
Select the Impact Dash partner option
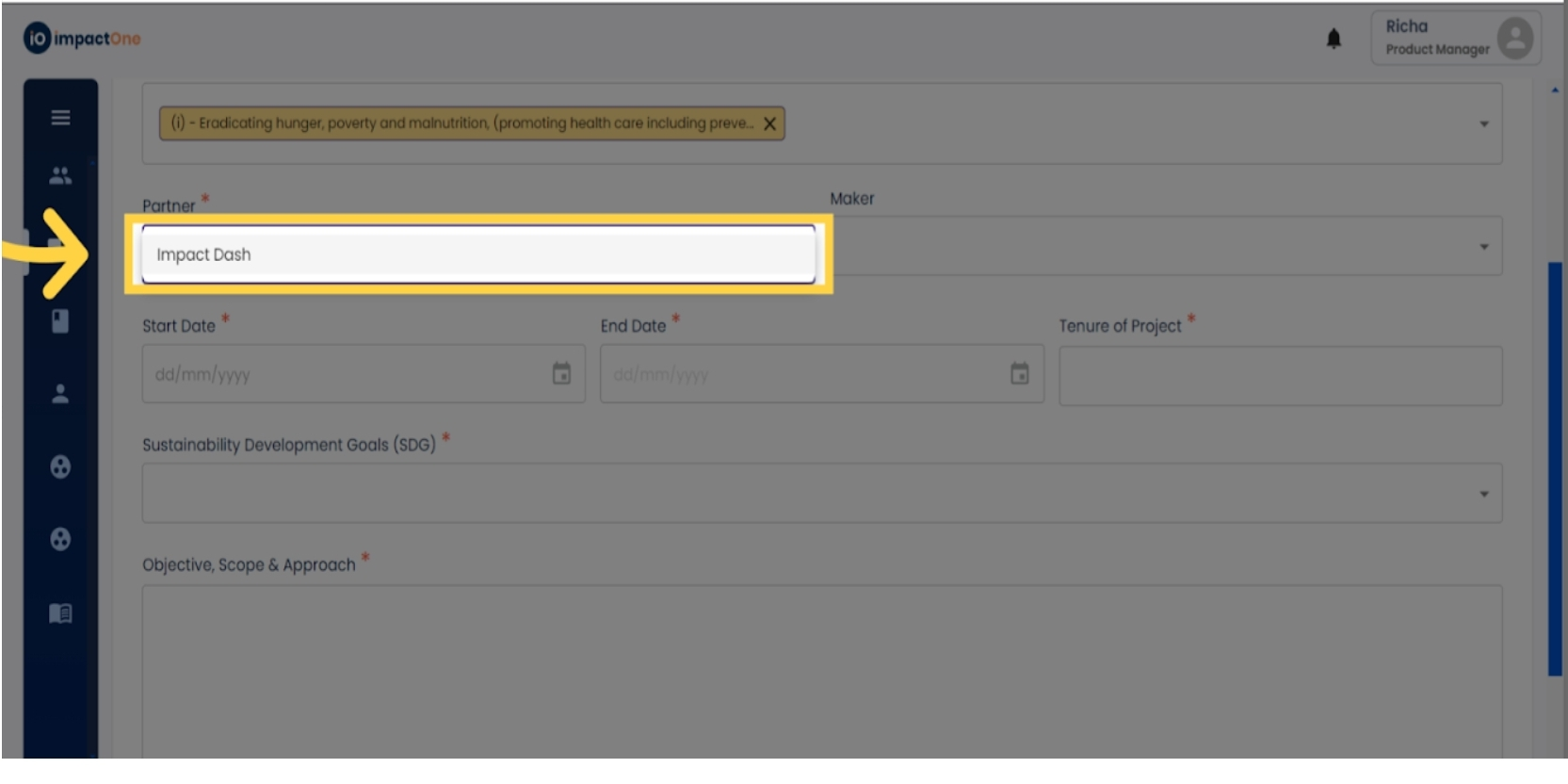(478, 254)
